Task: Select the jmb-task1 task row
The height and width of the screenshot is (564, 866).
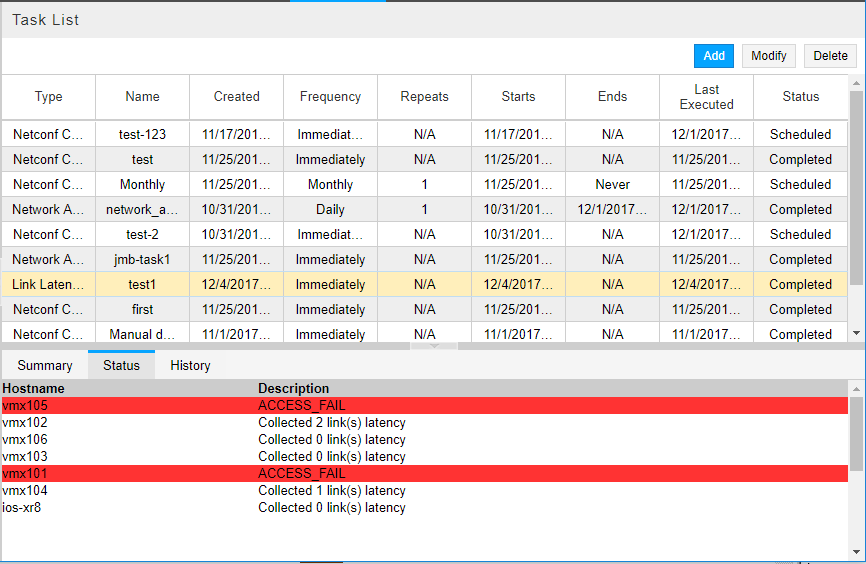Action: [x=142, y=259]
